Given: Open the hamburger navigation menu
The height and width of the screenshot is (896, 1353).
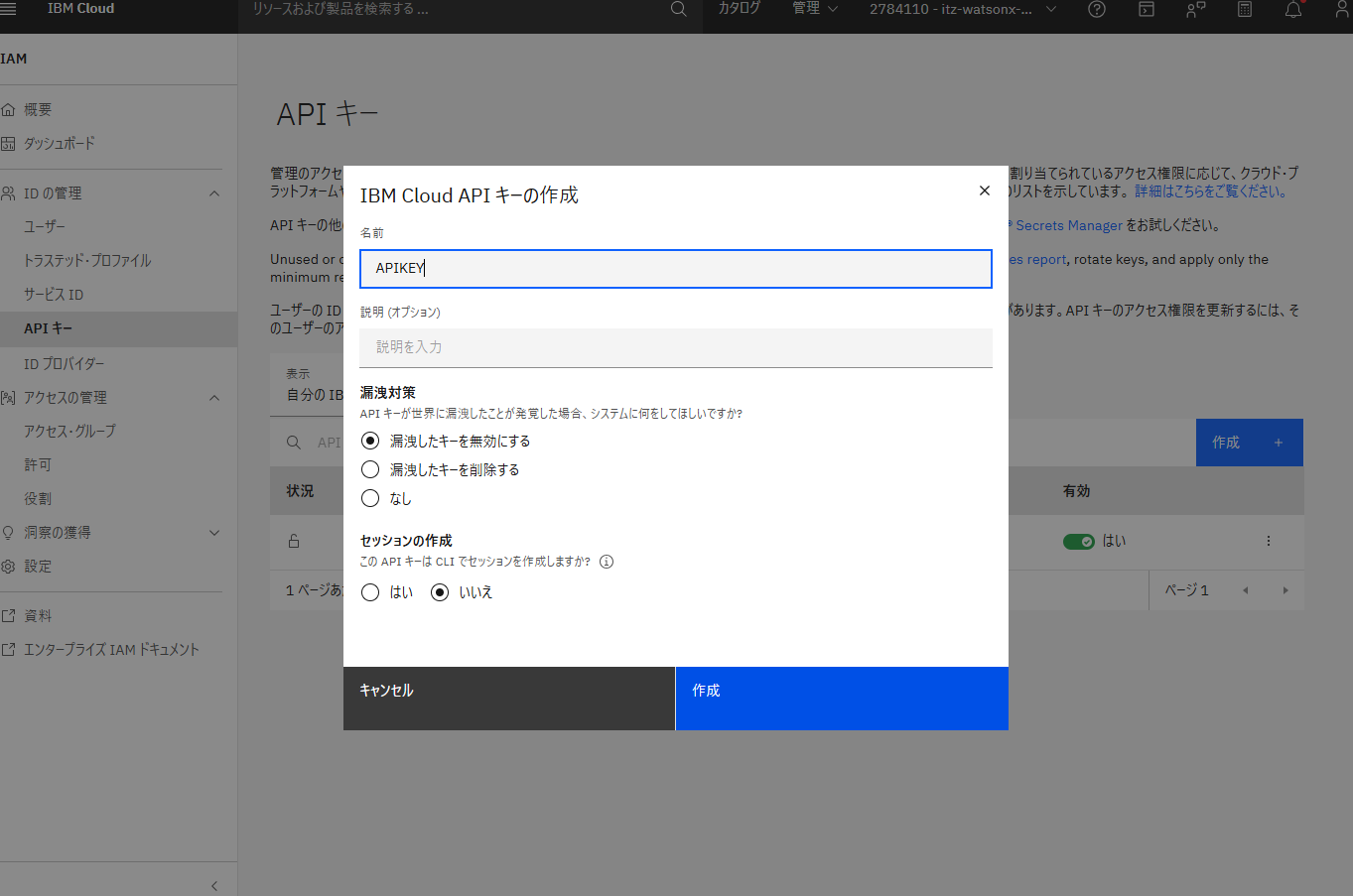Looking at the screenshot, I should [x=9, y=9].
